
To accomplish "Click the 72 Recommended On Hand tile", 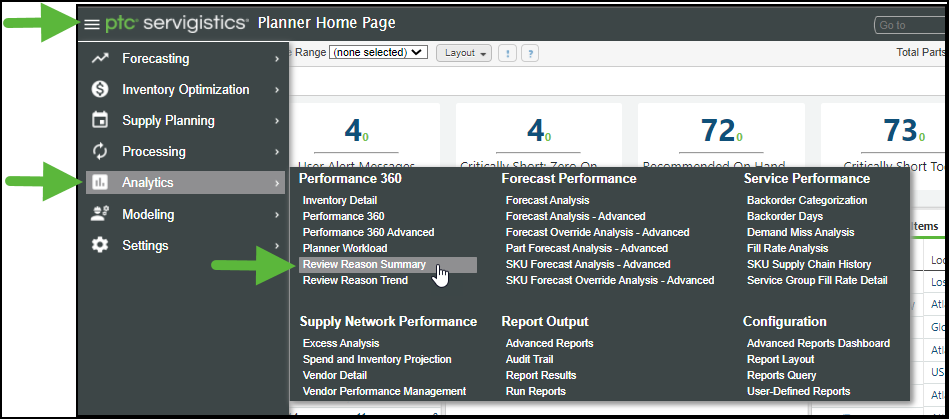I will pos(721,136).
